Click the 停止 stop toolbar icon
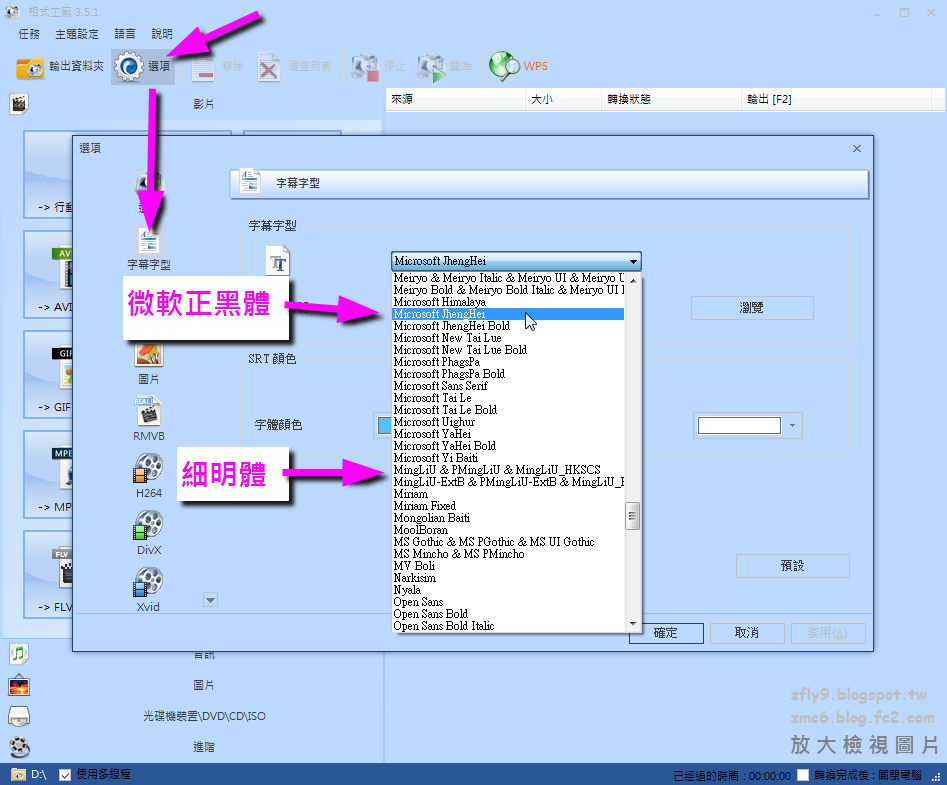The width and height of the screenshot is (947, 785). tap(365, 67)
